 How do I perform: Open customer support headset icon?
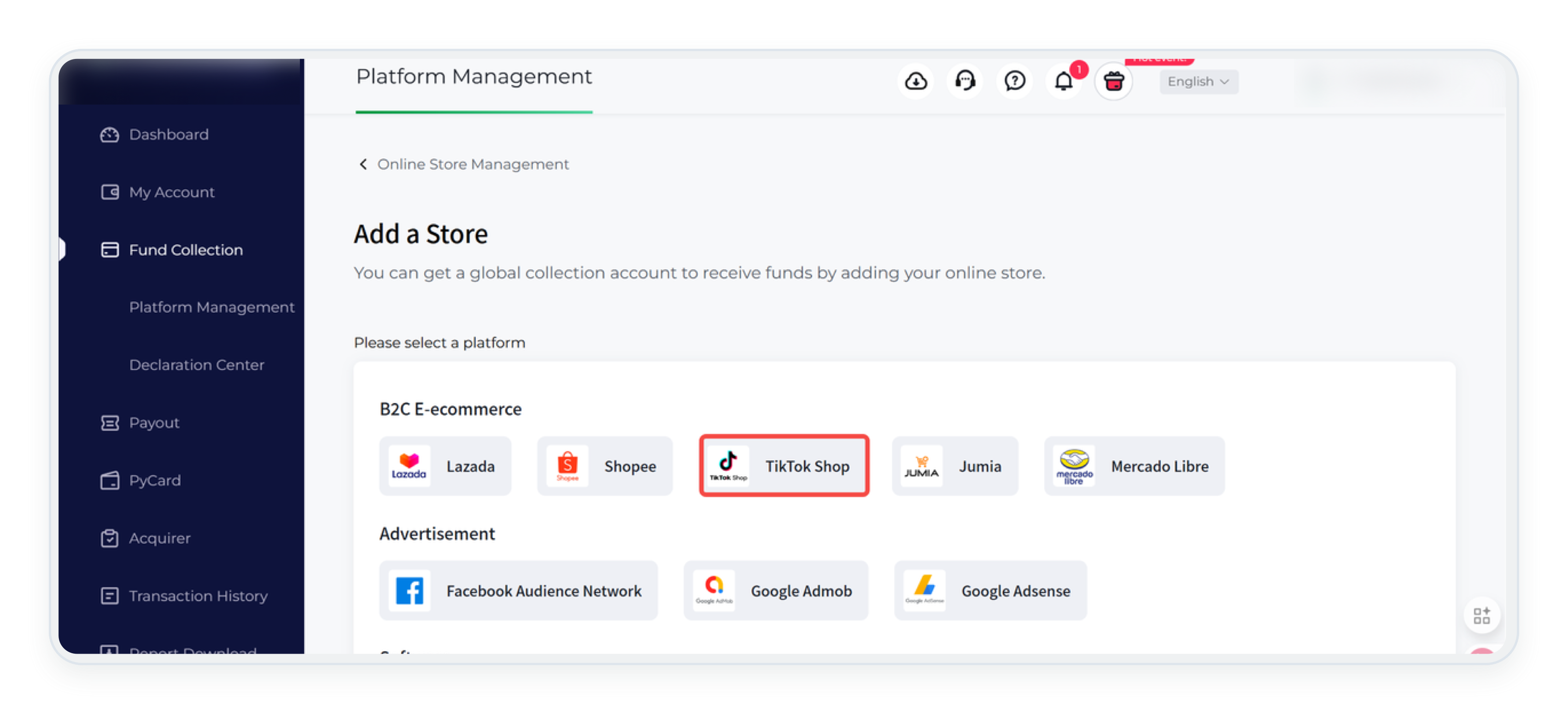pos(965,81)
